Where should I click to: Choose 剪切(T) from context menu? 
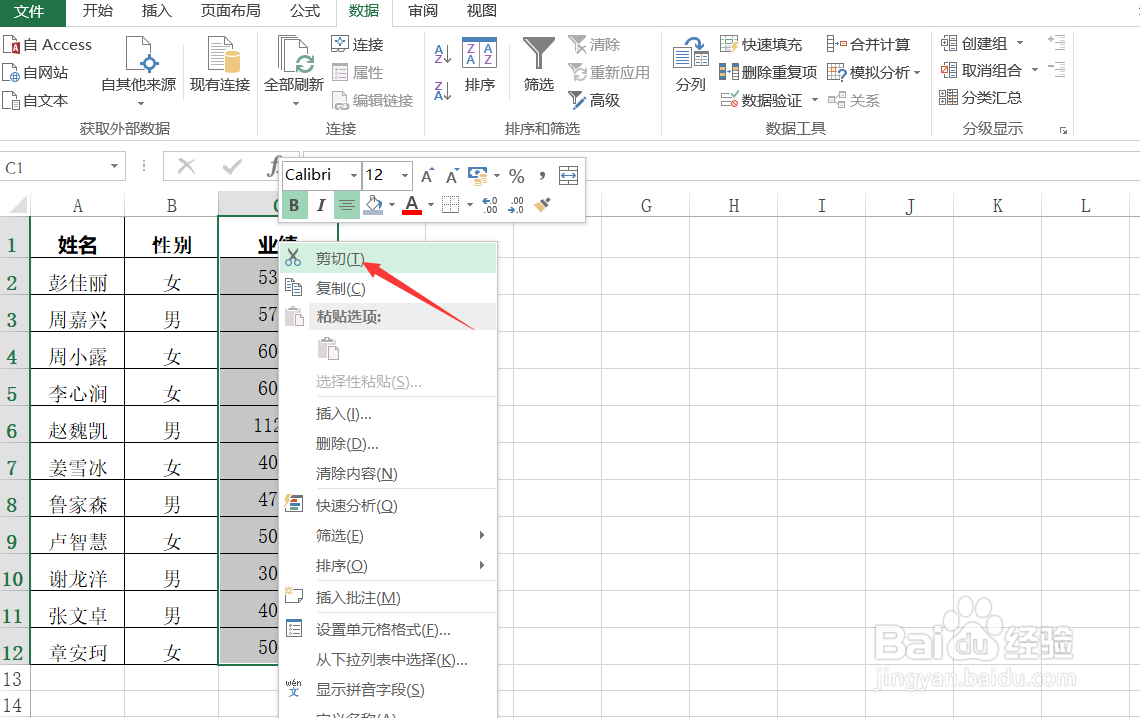coord(388,259)
